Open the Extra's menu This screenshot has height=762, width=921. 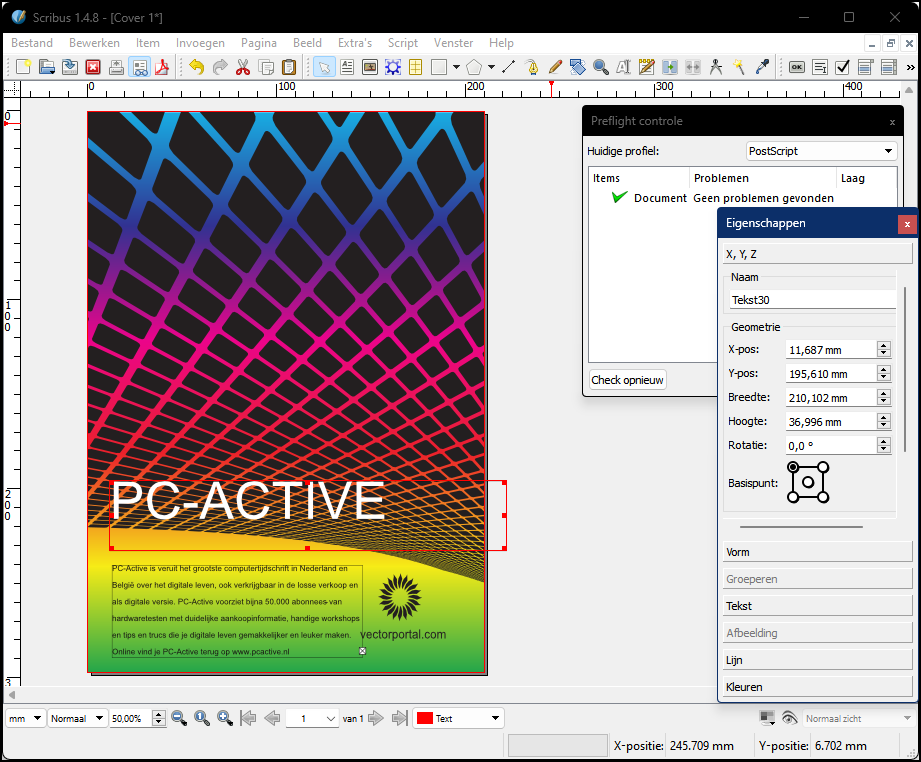pos(355,43)
